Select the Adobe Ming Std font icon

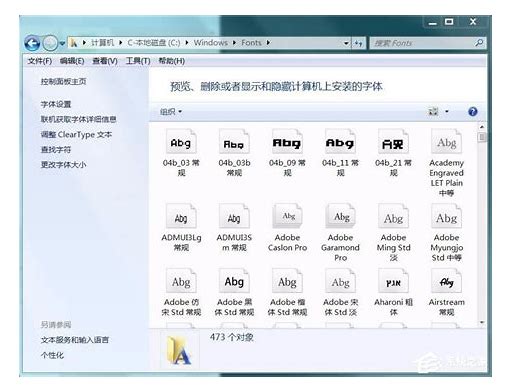click(393, 216)
